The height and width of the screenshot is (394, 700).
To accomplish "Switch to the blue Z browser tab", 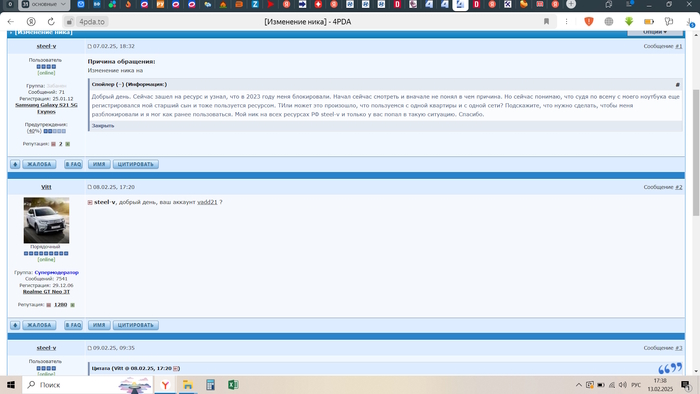I will tap(255, 4).
